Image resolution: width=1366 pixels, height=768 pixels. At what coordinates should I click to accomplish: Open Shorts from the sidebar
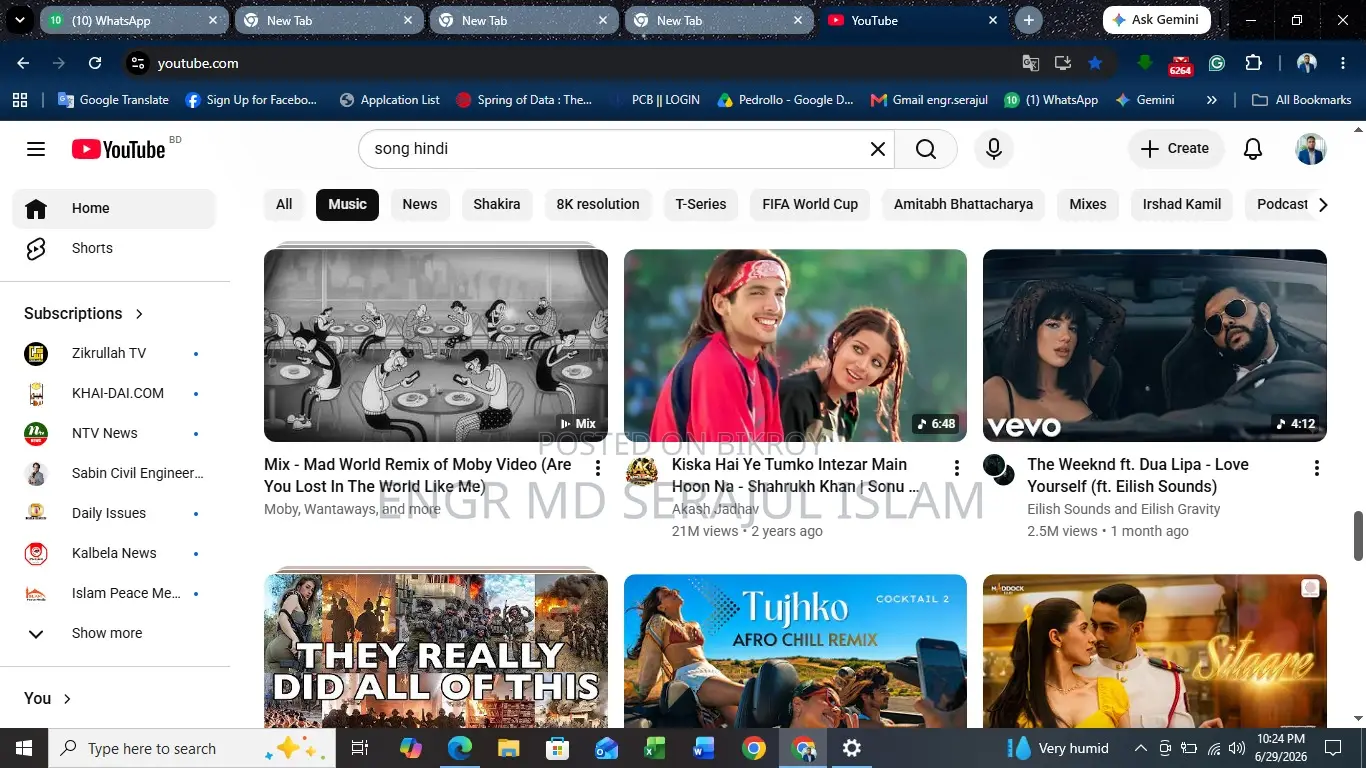(114, 248)
